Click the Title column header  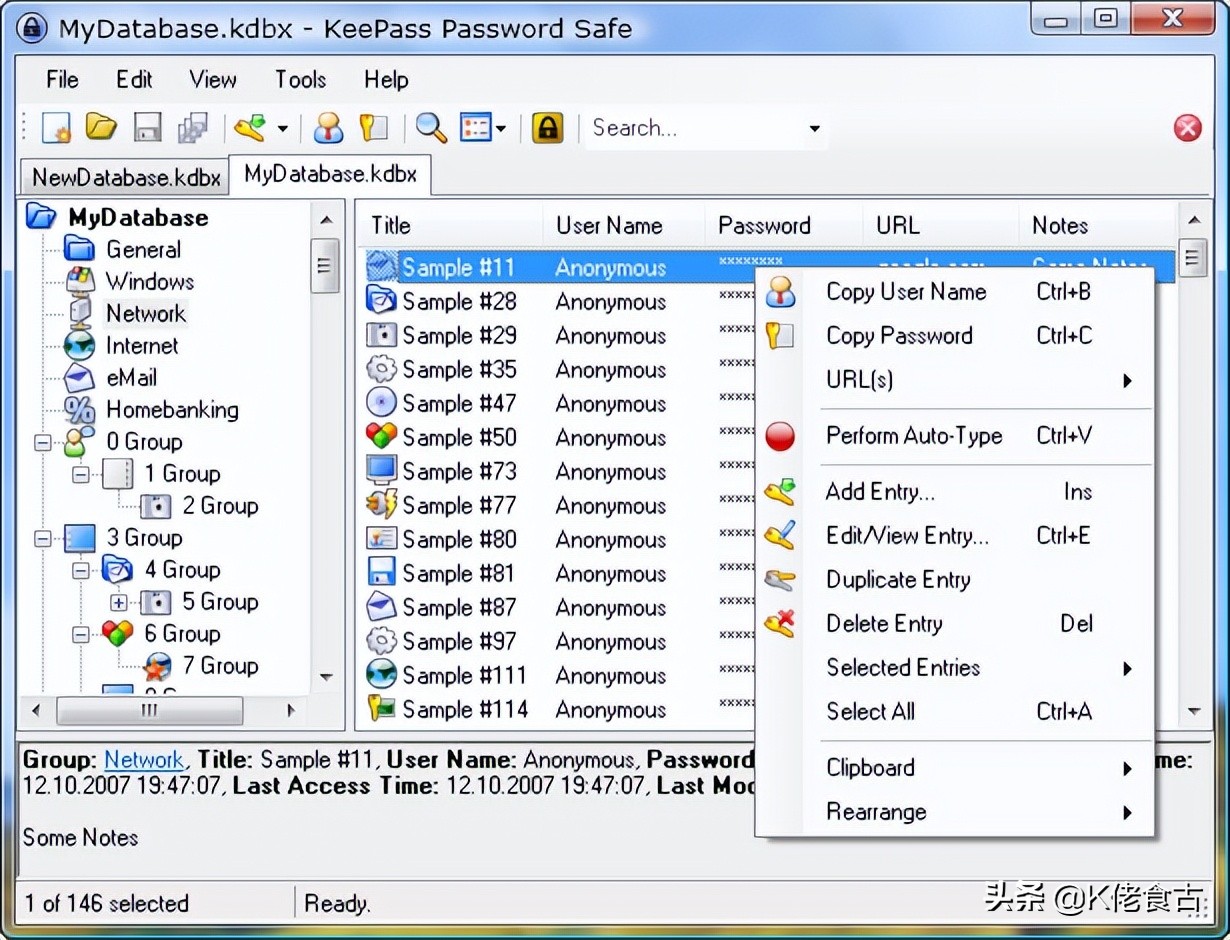451,226
